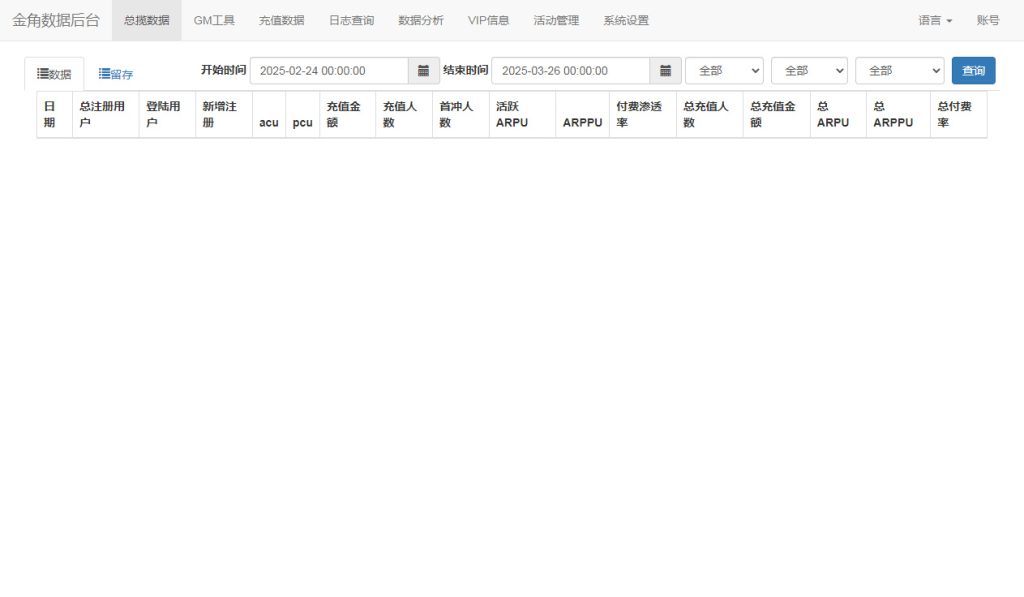1024x597 pixels.
Task: Click the start time input field
Action: pyautogui.click(x=330, y=70)
